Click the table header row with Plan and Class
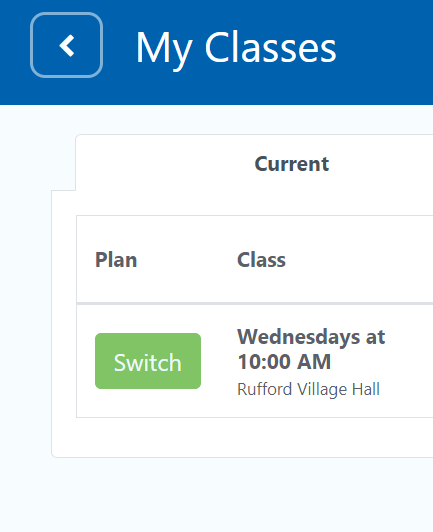This screenshot has height=532, width=433. (255, 259)
